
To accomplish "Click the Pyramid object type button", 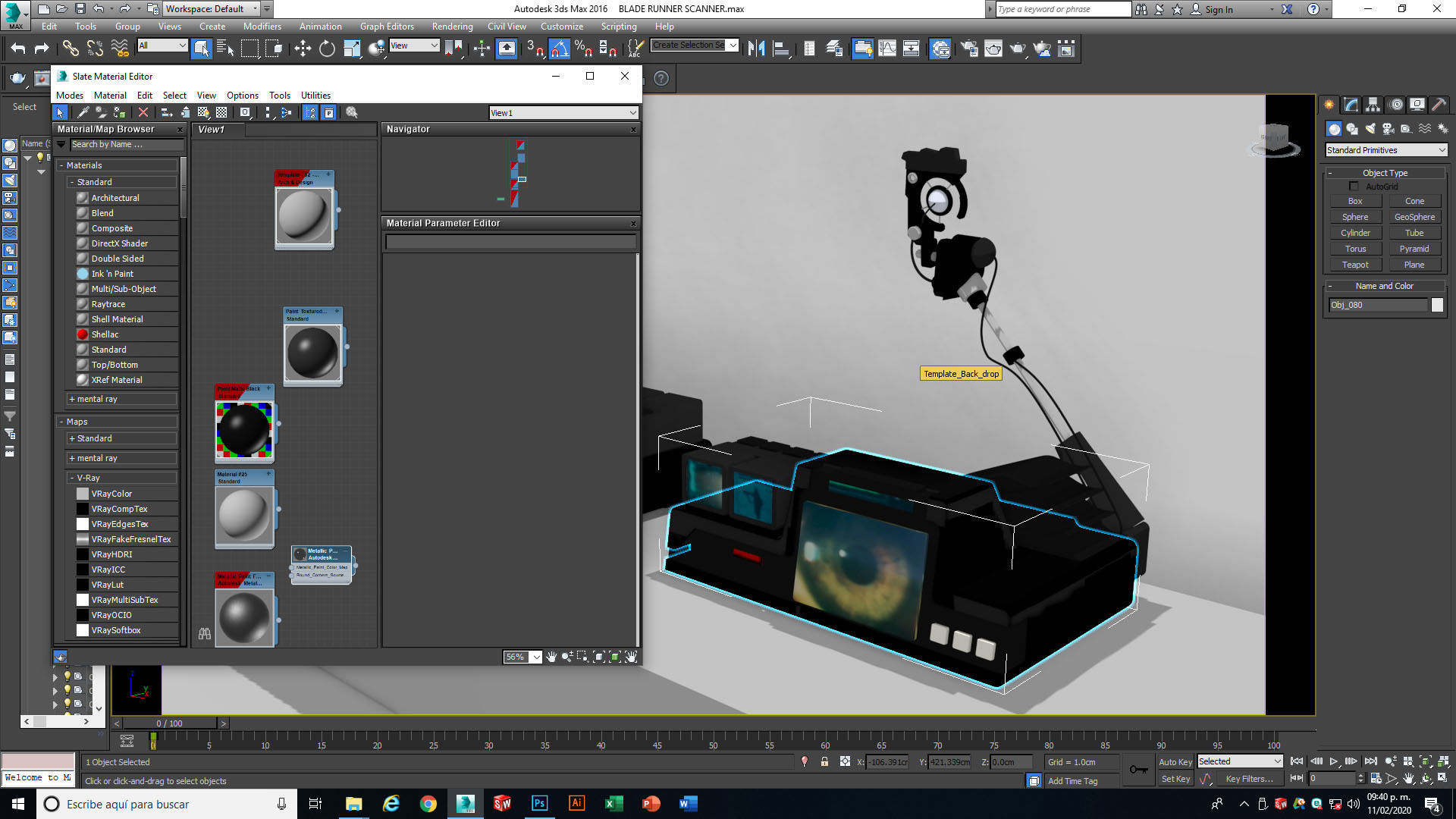I will (x=1414, y=249).
